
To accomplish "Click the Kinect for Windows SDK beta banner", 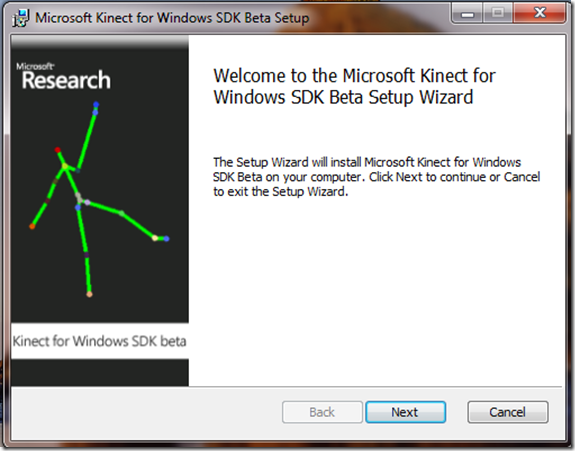I will click(x=100, y=341).
